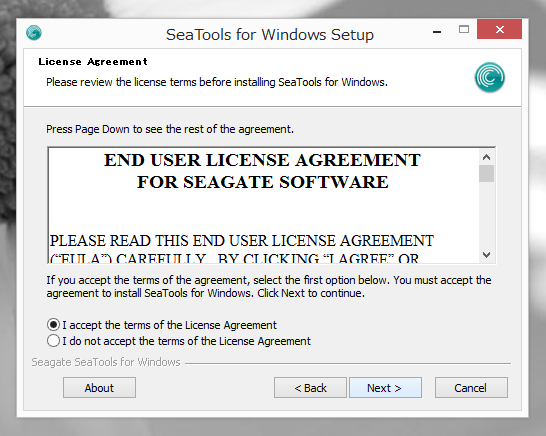
Task: Click the scrollbar track below the thumb
Action: (x=486, y=214)
